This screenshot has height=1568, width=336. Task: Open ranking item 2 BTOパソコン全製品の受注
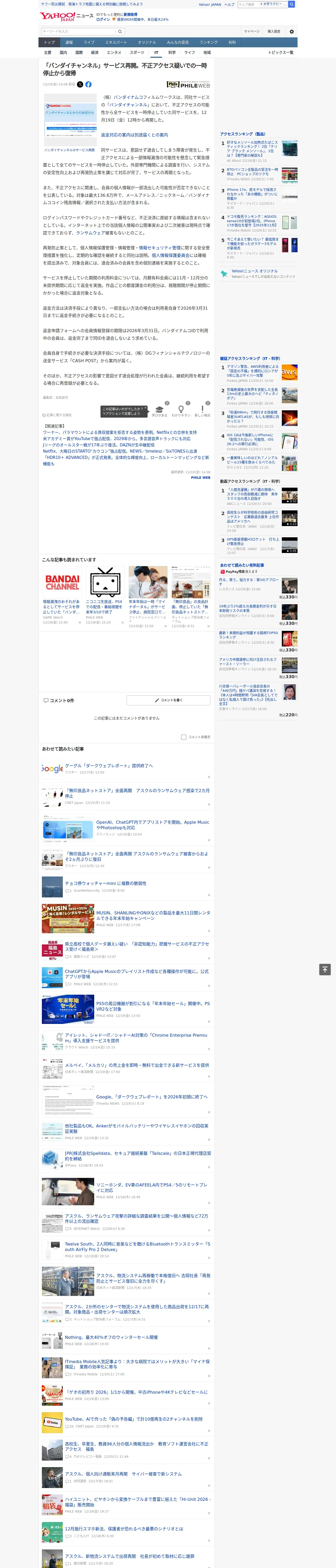253,172
